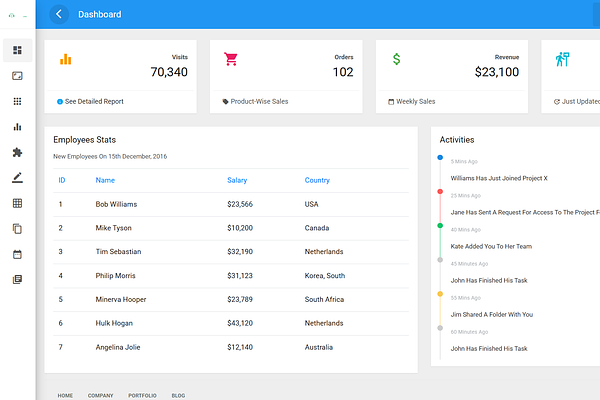Open the table grid icon in sidebar
Image resolution: width=600 pixels, height=400 pixels.
[17, 203]
